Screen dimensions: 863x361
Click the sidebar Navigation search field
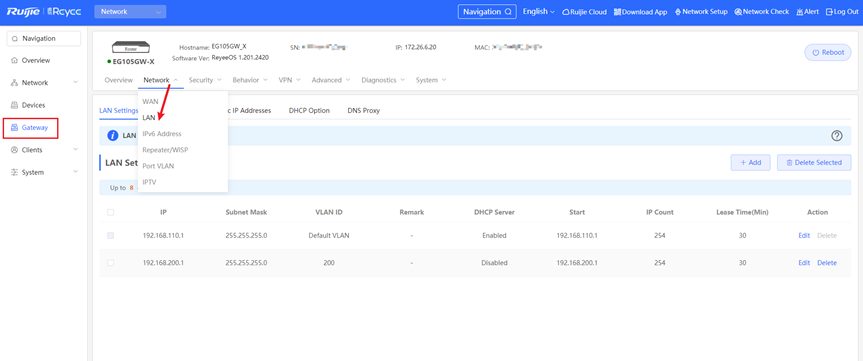(x=43, y=39)
